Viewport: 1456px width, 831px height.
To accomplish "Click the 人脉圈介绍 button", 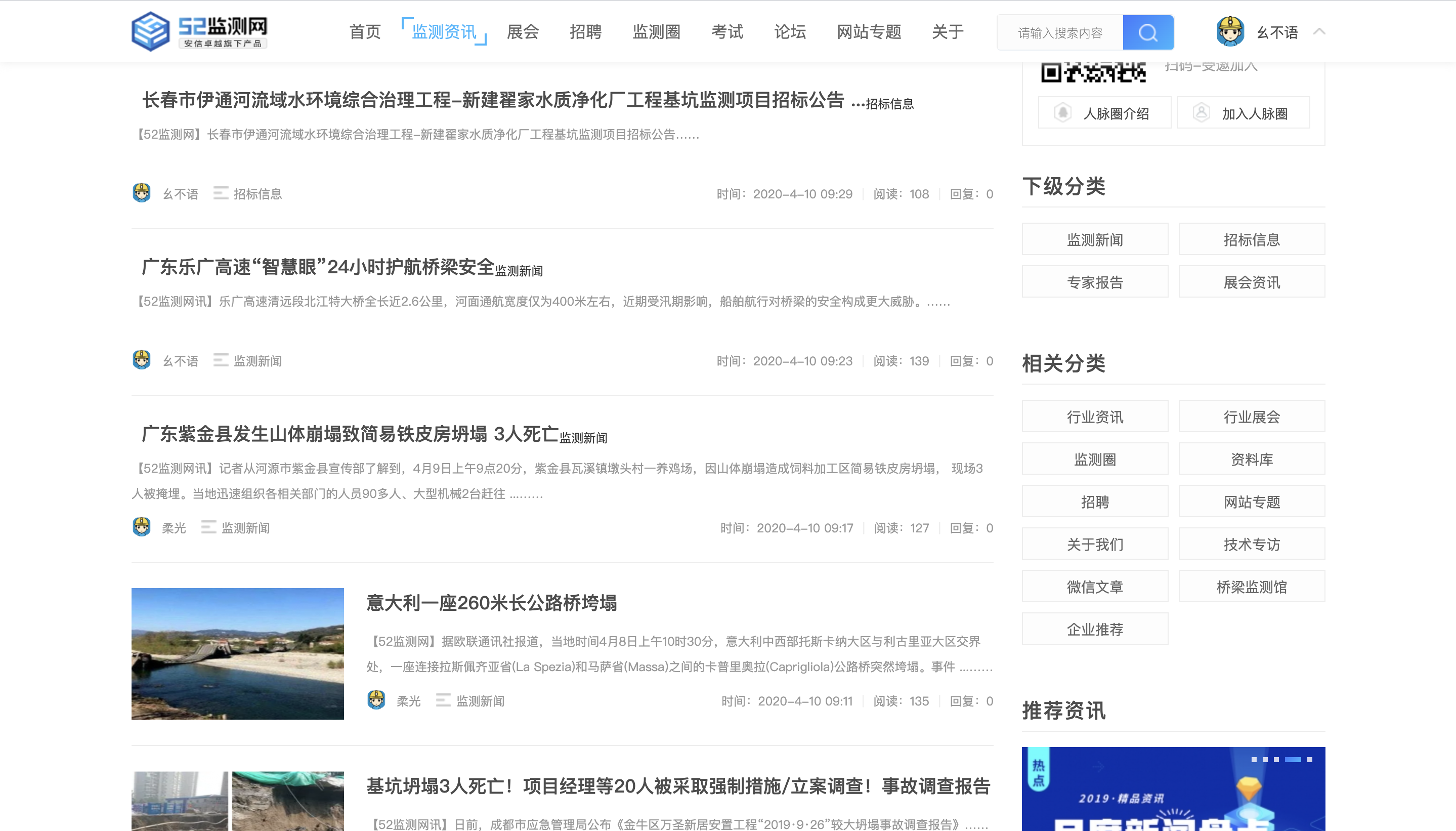I will (1104, 112).
